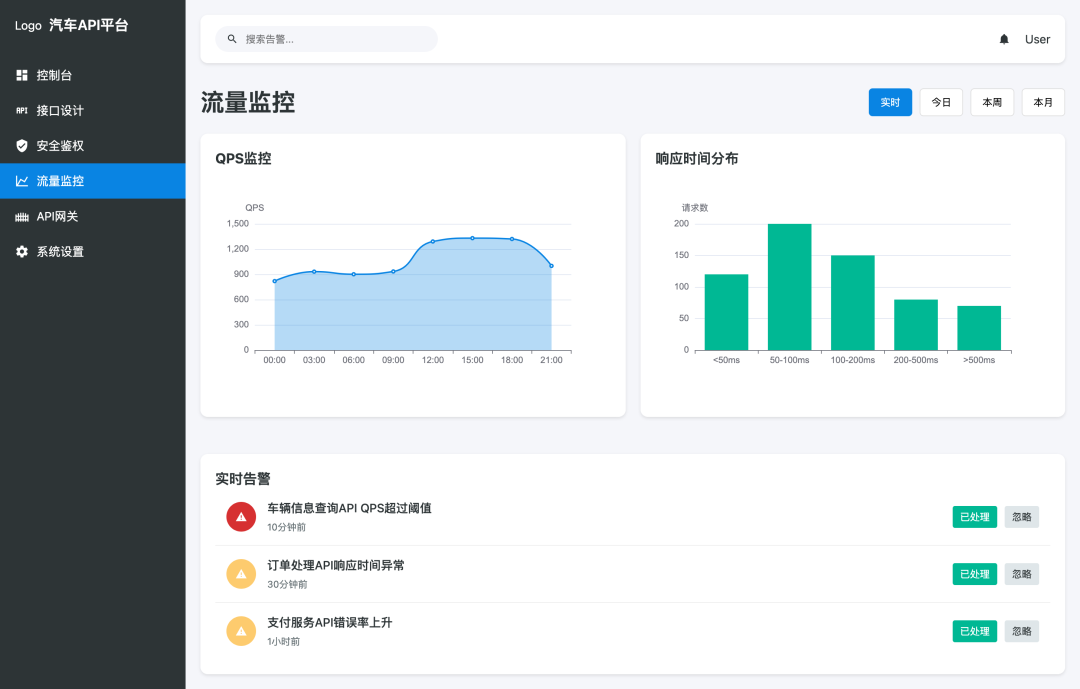Click the yellow warning icon for 订单处理API alert
Image resolution: width=1080 pixels, height=689 pixels.
241,574
